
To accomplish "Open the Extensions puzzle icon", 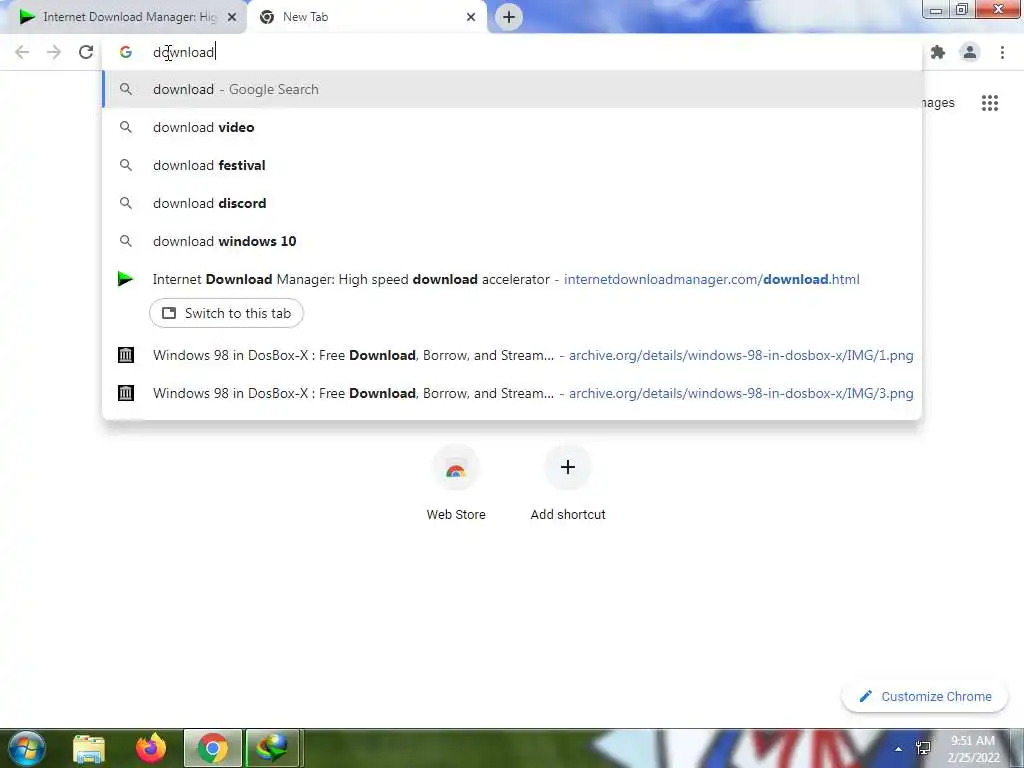I will point(938,52).
